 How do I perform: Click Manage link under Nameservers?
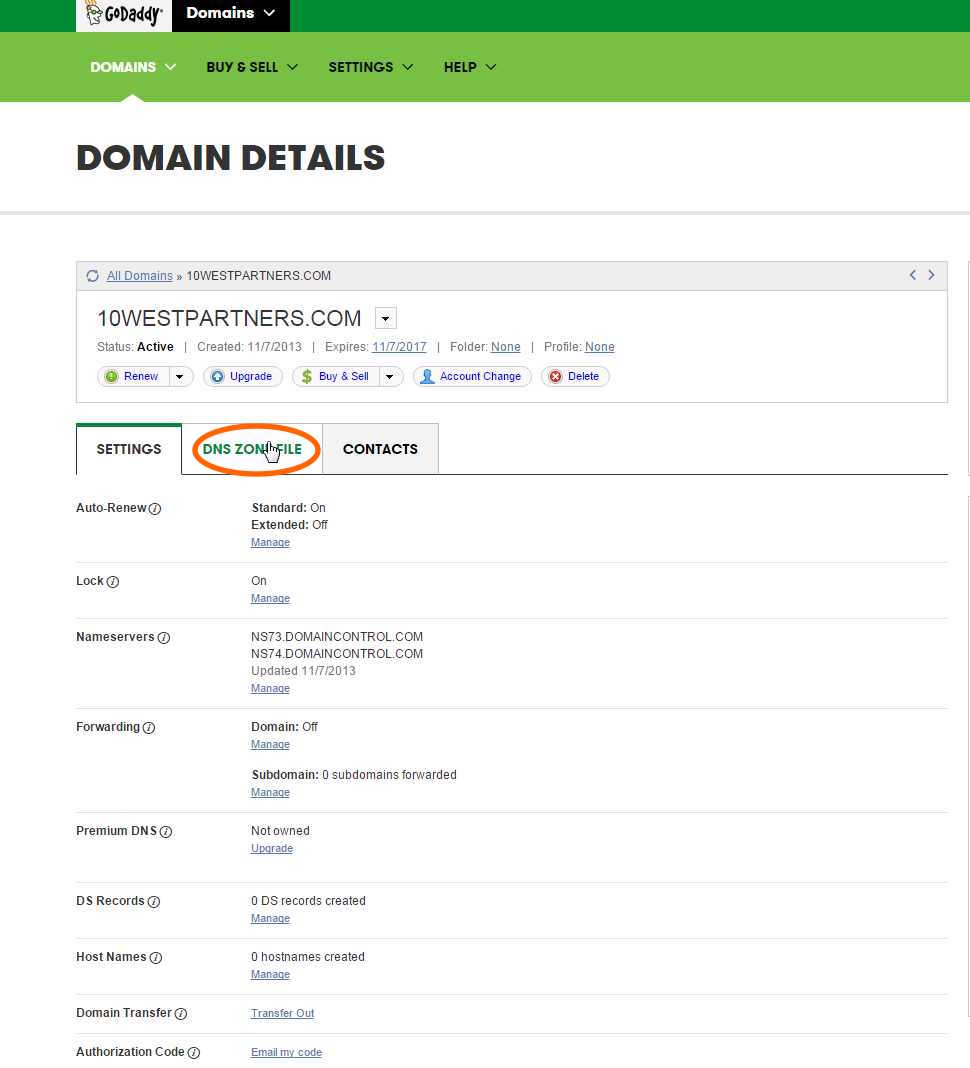click(270, 688)
